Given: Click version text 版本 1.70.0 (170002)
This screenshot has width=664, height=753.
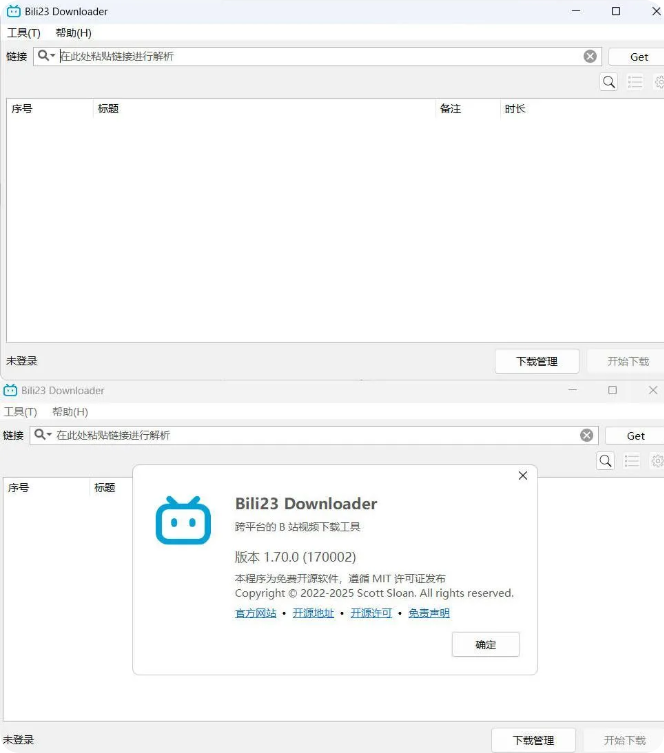Looking at the screenshot, I should (295, 557).
